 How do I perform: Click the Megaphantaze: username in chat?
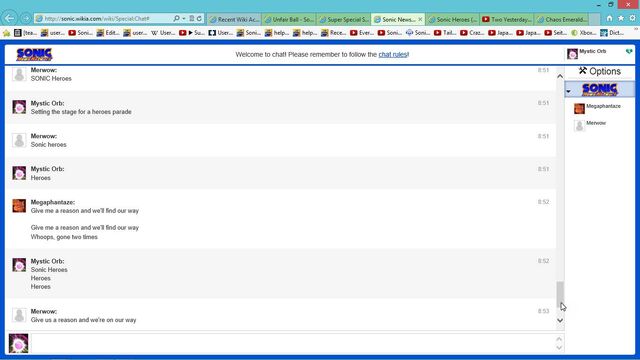click(x=53, y=202)
